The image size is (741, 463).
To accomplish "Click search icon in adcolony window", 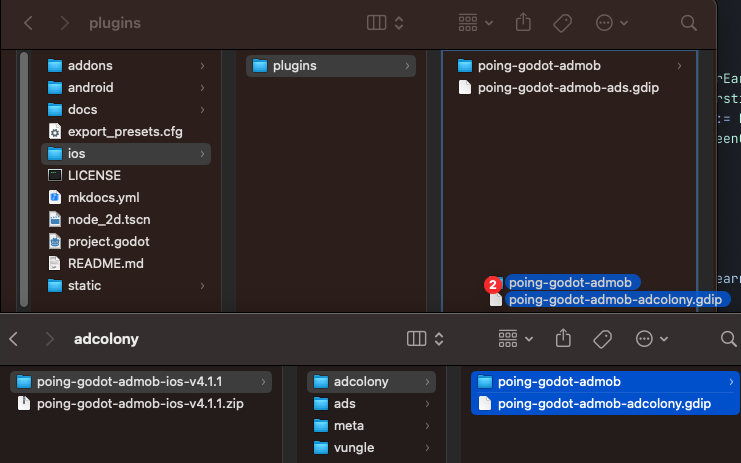I will (x=728, y=339).
